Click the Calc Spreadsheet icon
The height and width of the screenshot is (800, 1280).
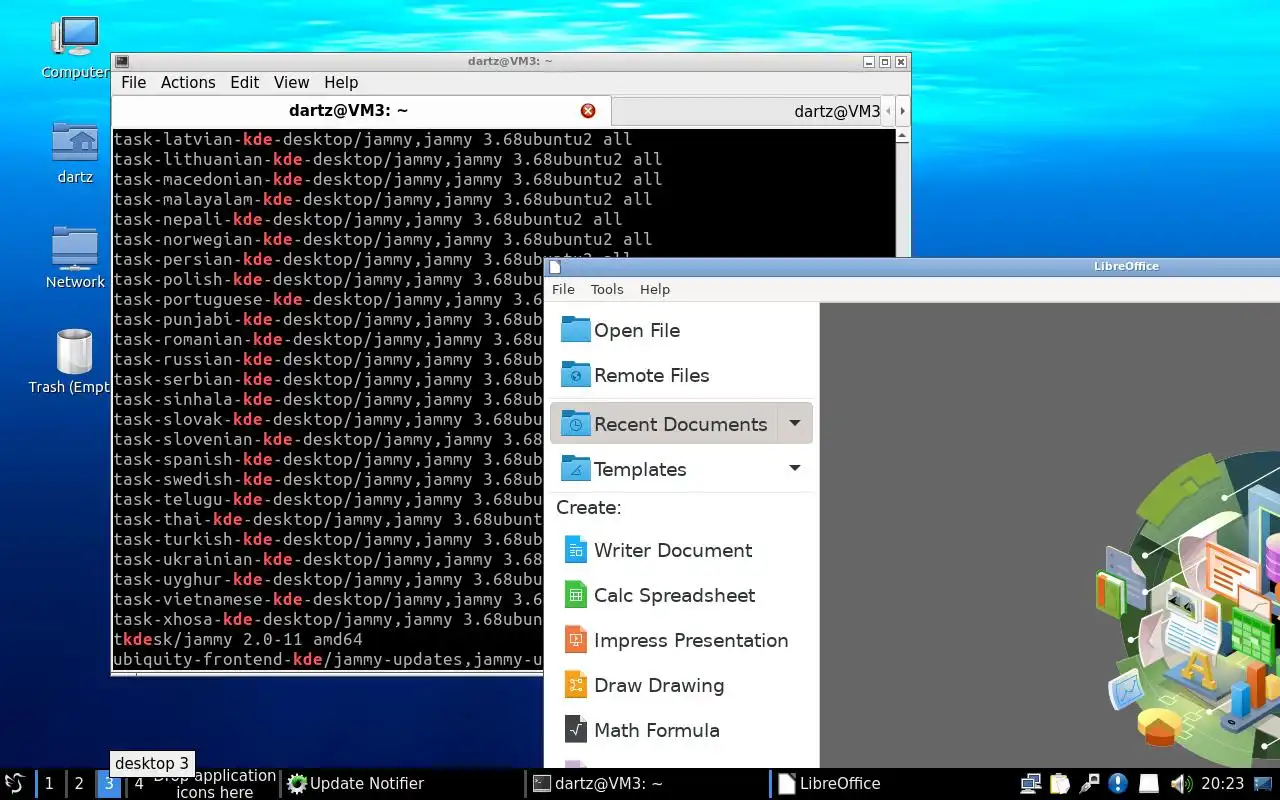point(576,595)
